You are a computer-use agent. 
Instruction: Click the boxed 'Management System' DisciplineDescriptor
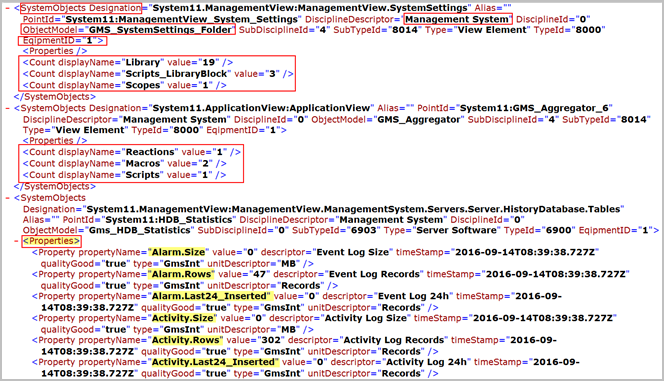457,19
